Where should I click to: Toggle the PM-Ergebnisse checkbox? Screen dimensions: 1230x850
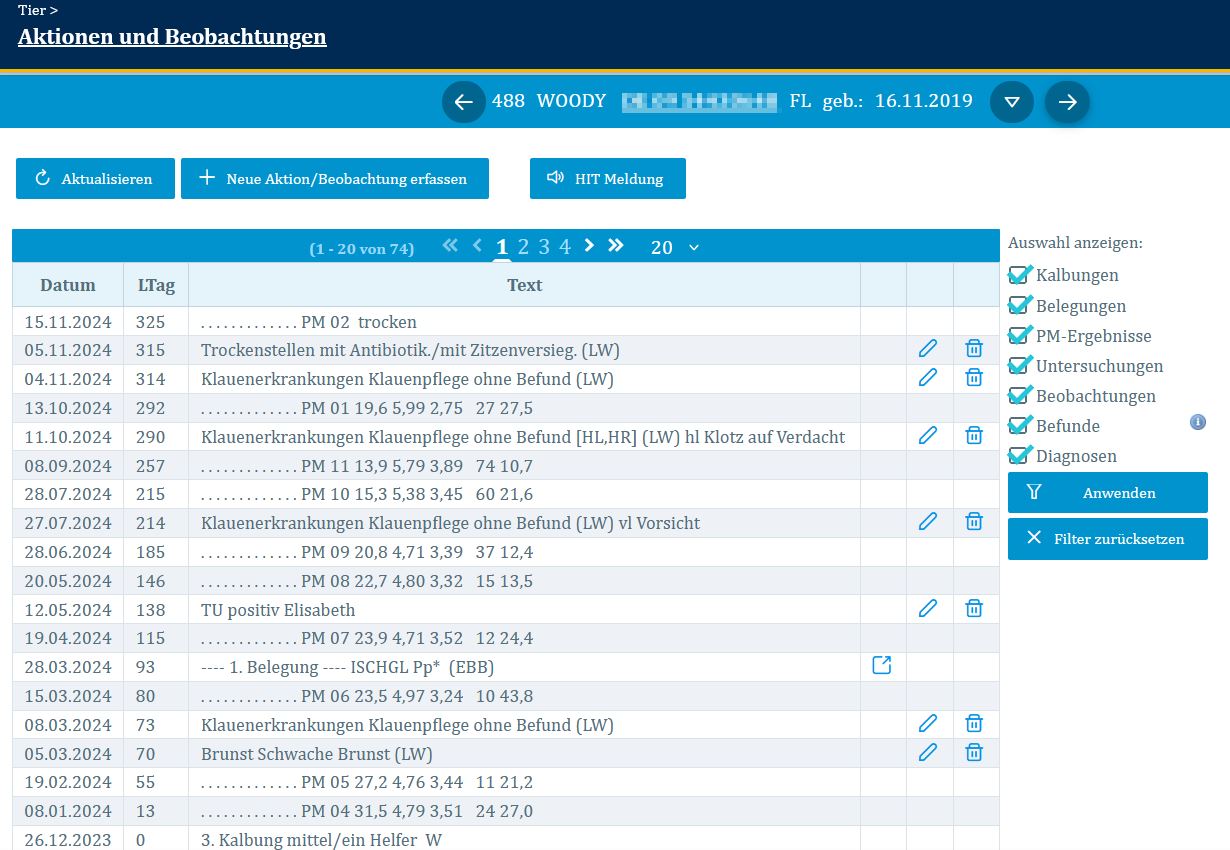coord(1019,336)
